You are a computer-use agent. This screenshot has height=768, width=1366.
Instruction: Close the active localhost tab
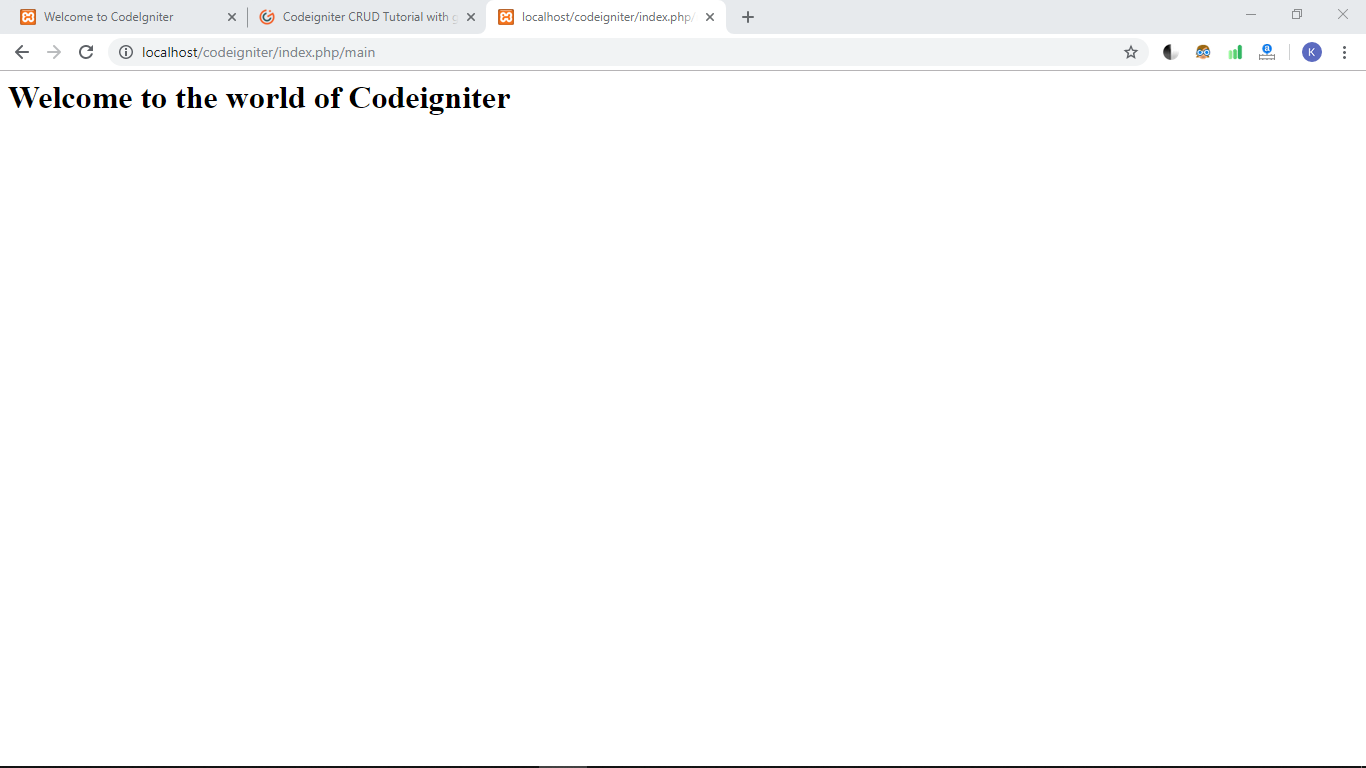710,17
